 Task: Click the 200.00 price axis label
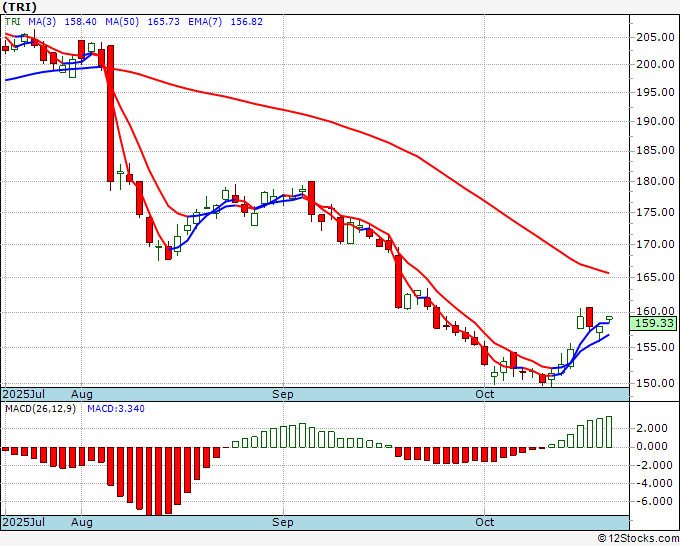[x=655, y=64]
